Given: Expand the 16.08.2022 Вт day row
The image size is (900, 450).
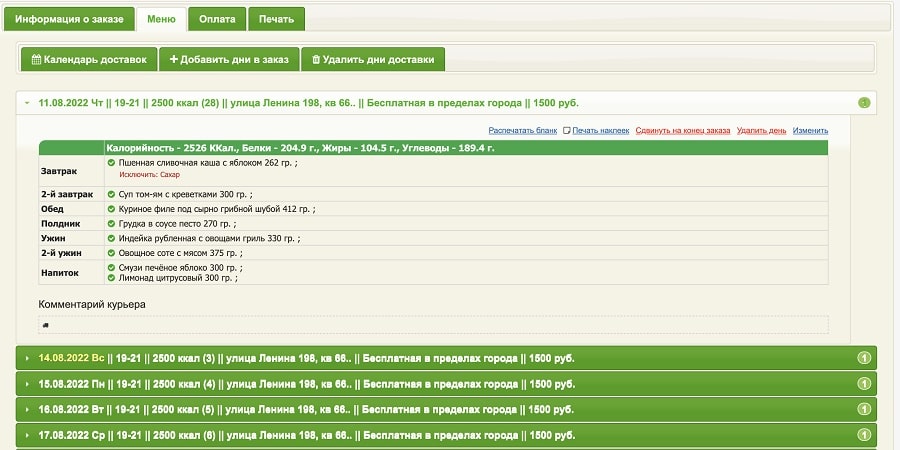Looking at the screenshot, I should click(x=446, y=409).
